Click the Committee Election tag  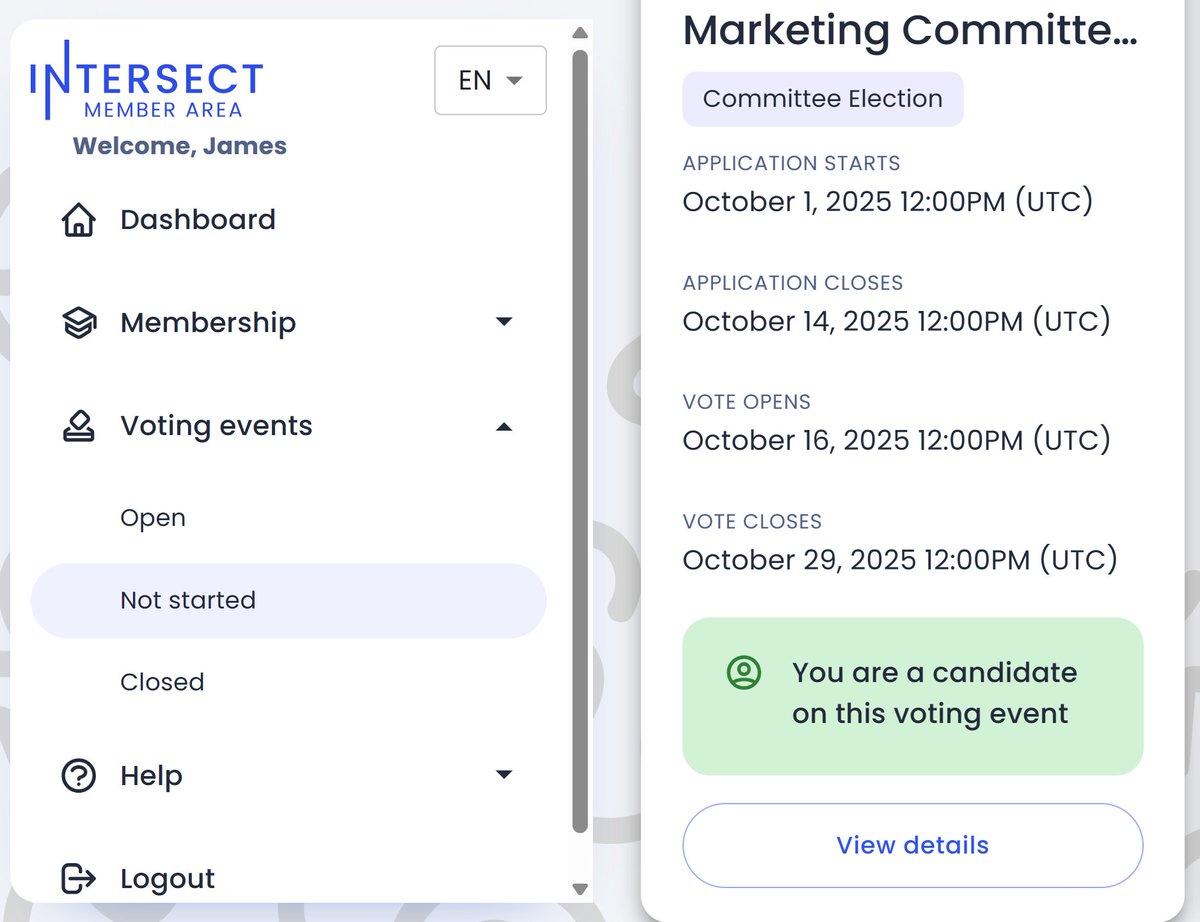822,99
